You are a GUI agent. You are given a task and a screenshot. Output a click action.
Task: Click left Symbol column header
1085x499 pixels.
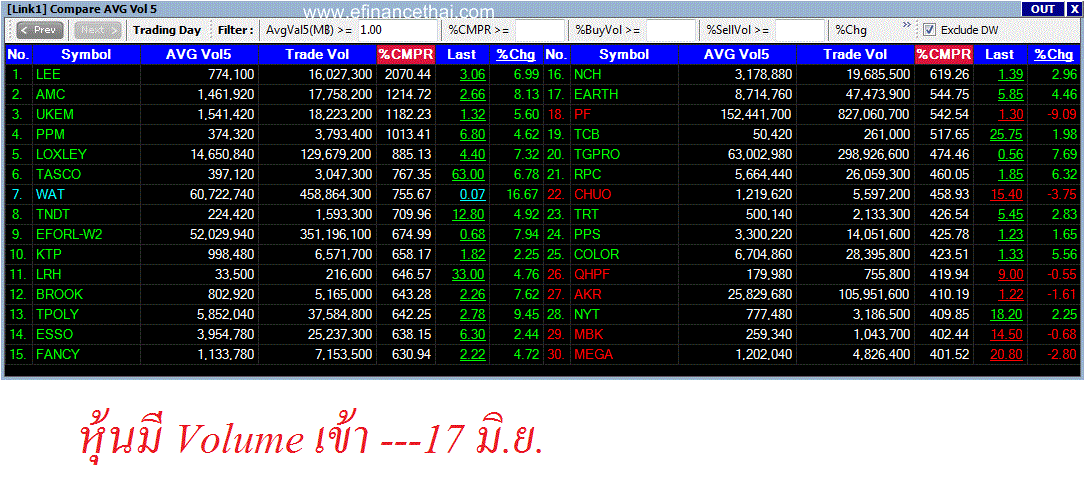(86, 55)
